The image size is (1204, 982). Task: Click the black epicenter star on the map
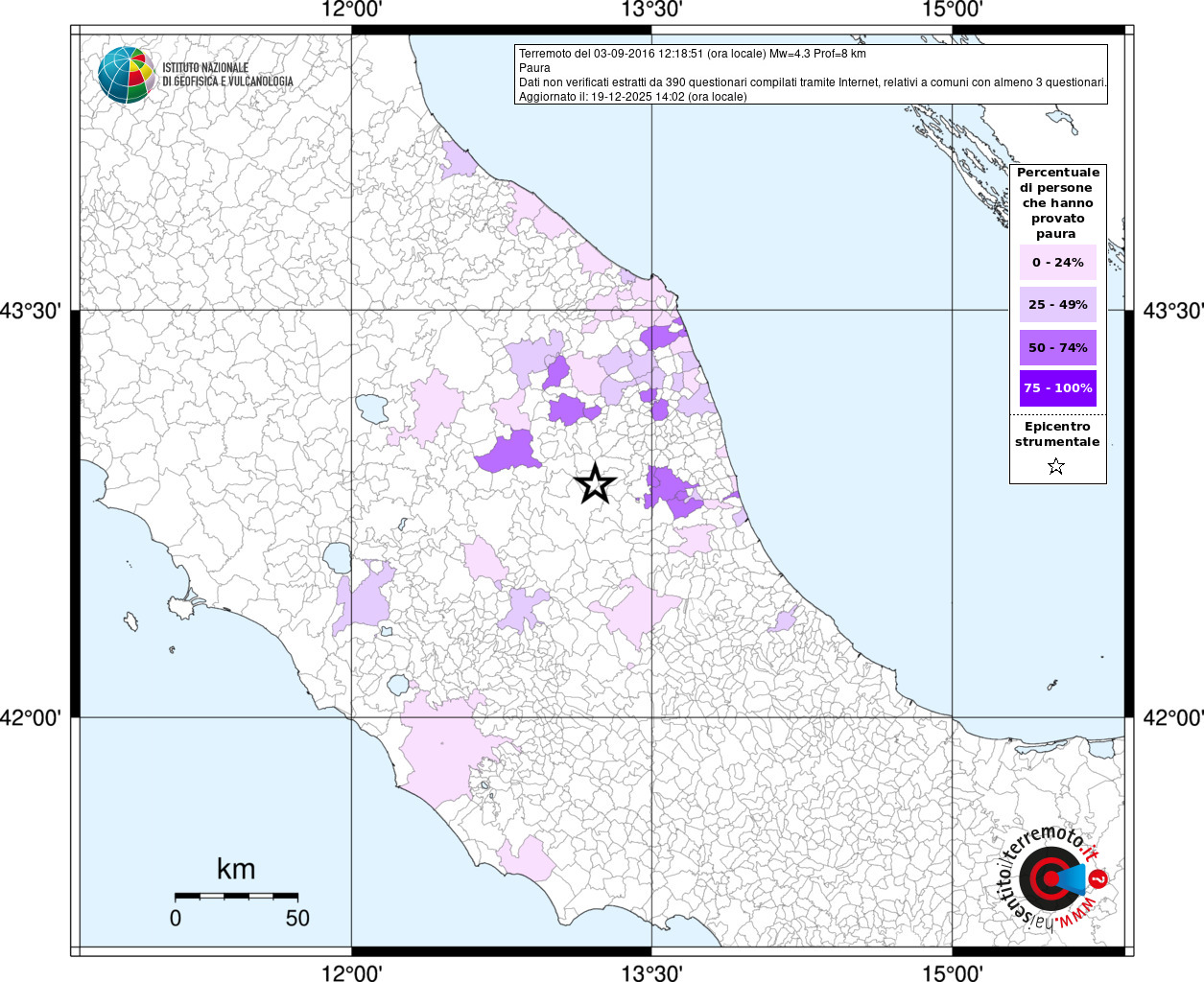click(x=595, y=484)
